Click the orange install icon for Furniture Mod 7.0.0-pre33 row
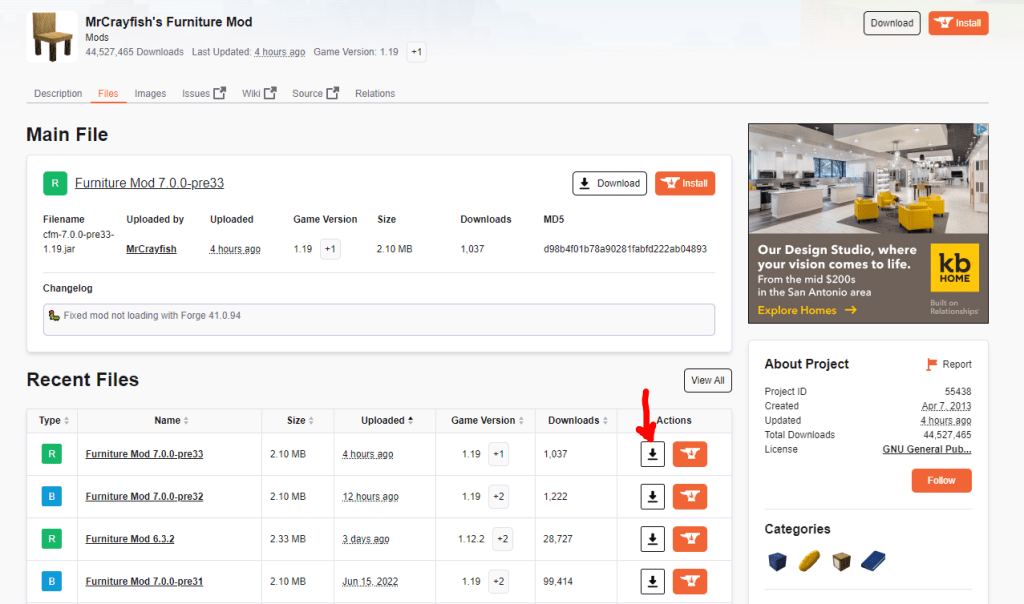Image resolution: width=1024 pixels, height=604 pixels. pyautogui.click(x=690, y=454)
